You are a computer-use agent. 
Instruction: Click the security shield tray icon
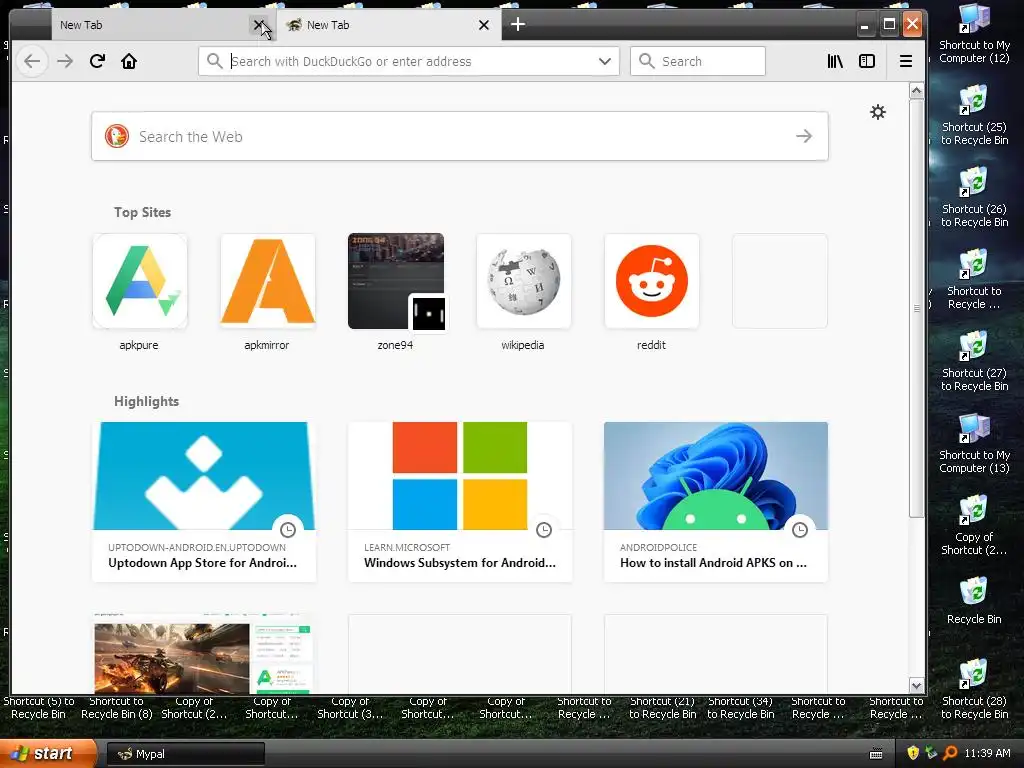[x=912, y=753]
